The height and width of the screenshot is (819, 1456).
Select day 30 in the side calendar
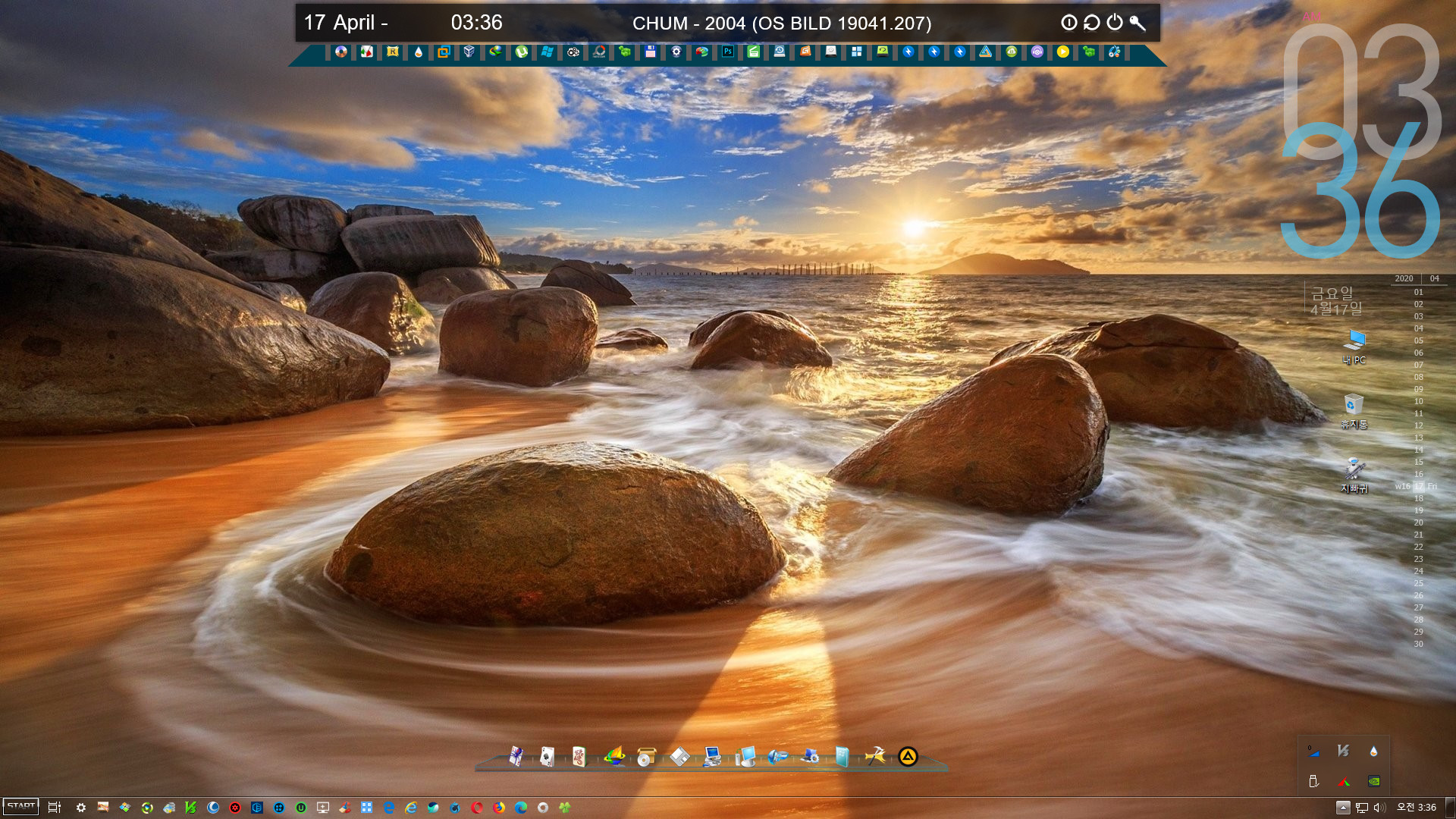click(x=1418, y=644)
